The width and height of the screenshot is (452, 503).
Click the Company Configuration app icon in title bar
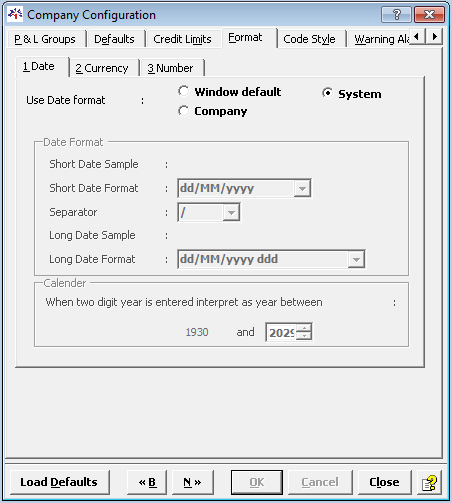click(x=15, y=15)
